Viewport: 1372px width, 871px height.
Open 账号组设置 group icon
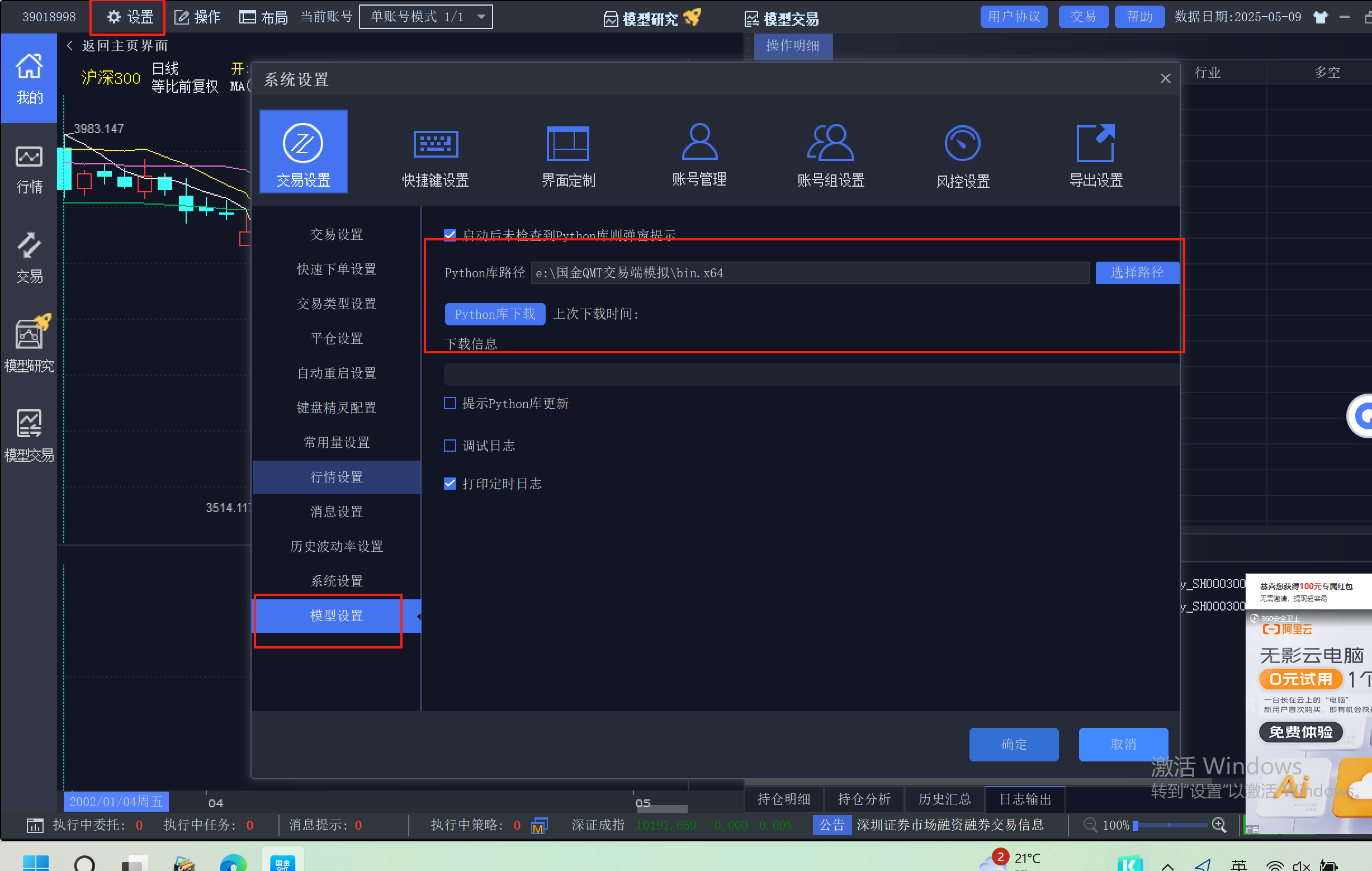pyautogui.click(x=831, y=144)
